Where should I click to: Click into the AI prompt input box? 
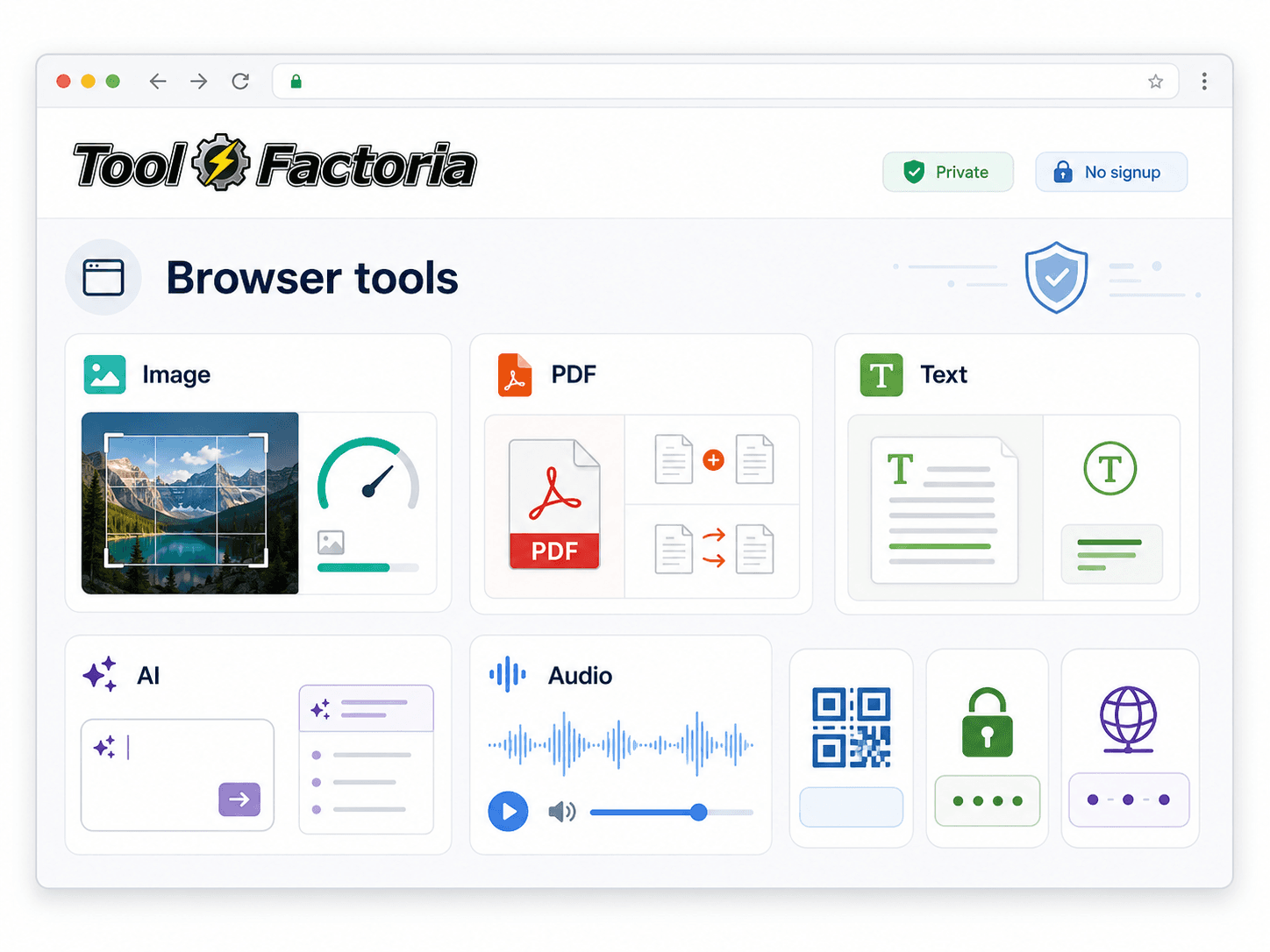(x=177, y=775)
